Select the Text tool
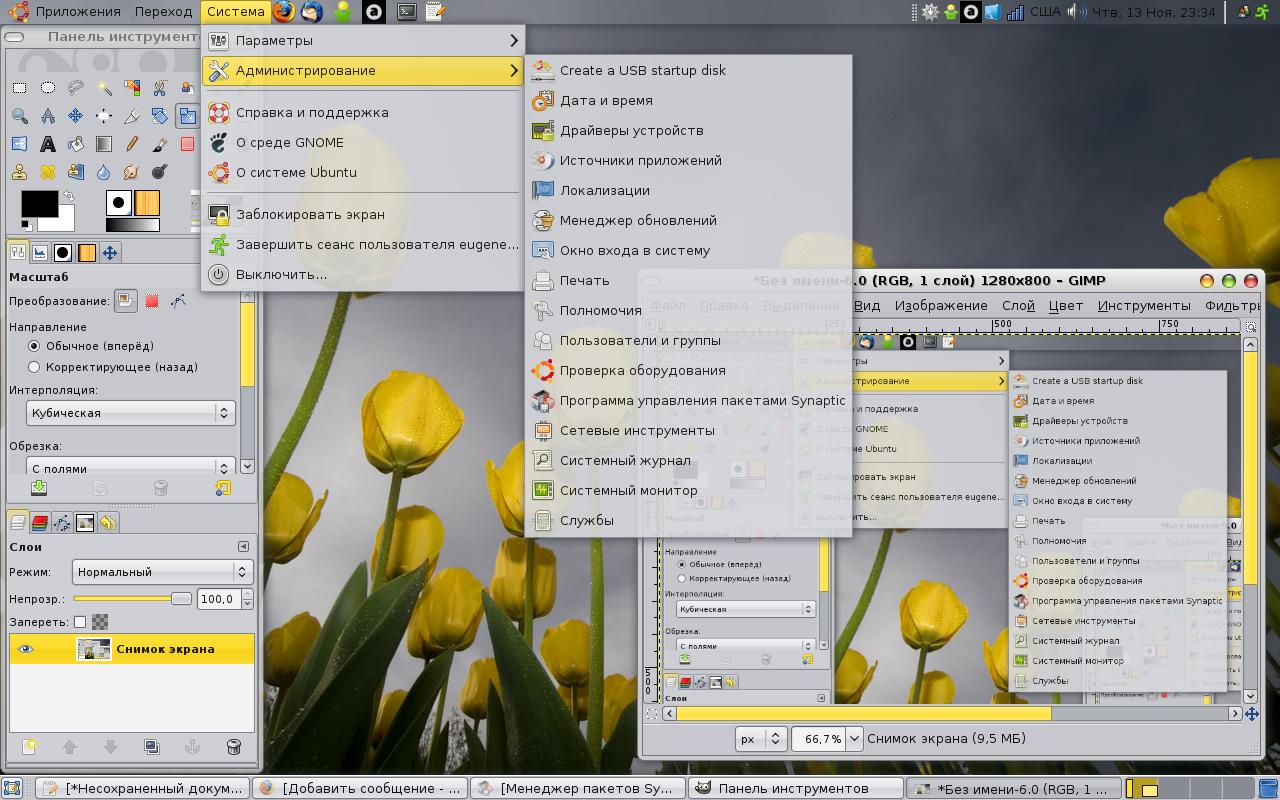 [47, 144]
